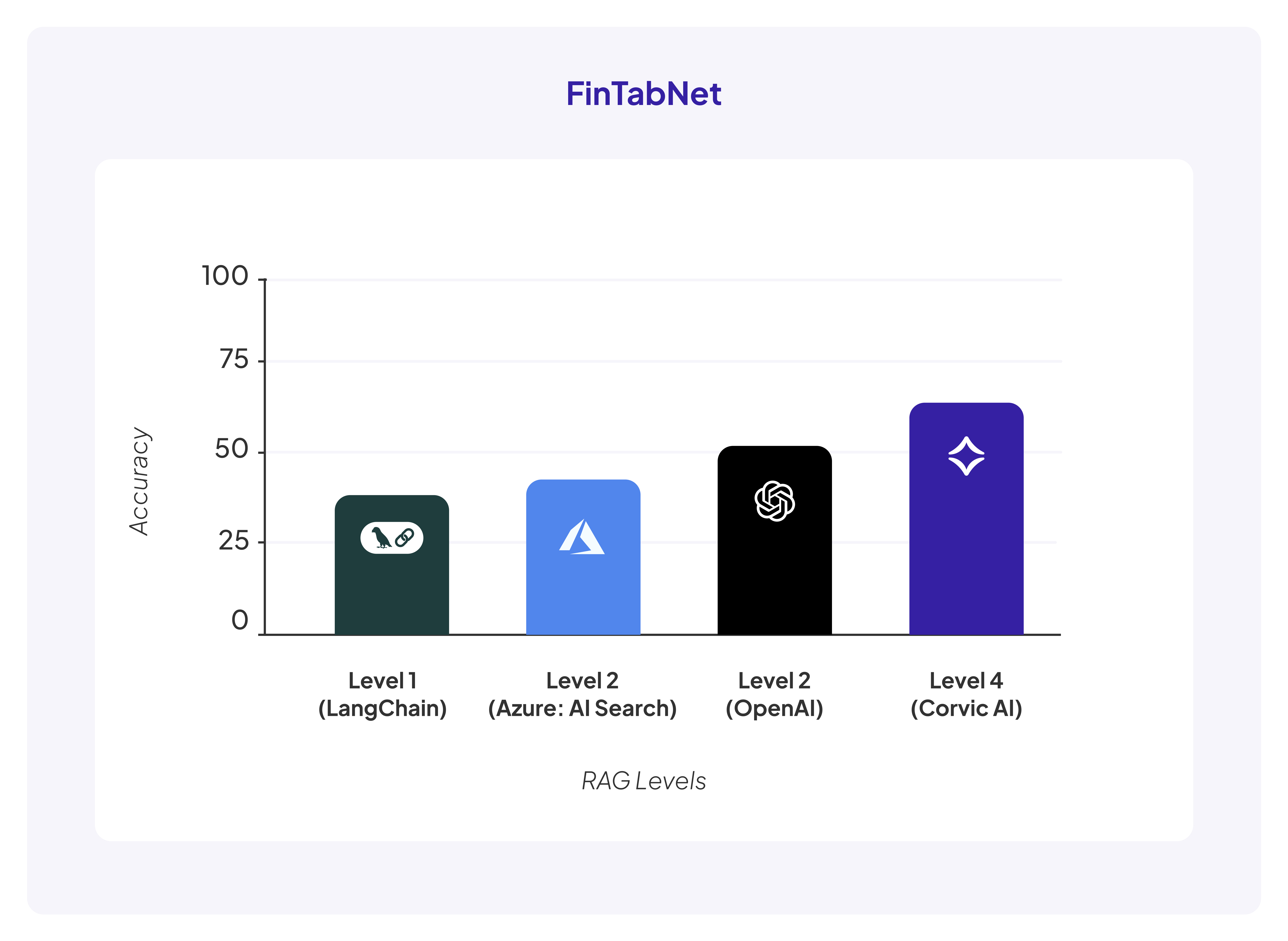Select the OpenAI knot logo
1288x941 pixels.
(x=775, y=501)
